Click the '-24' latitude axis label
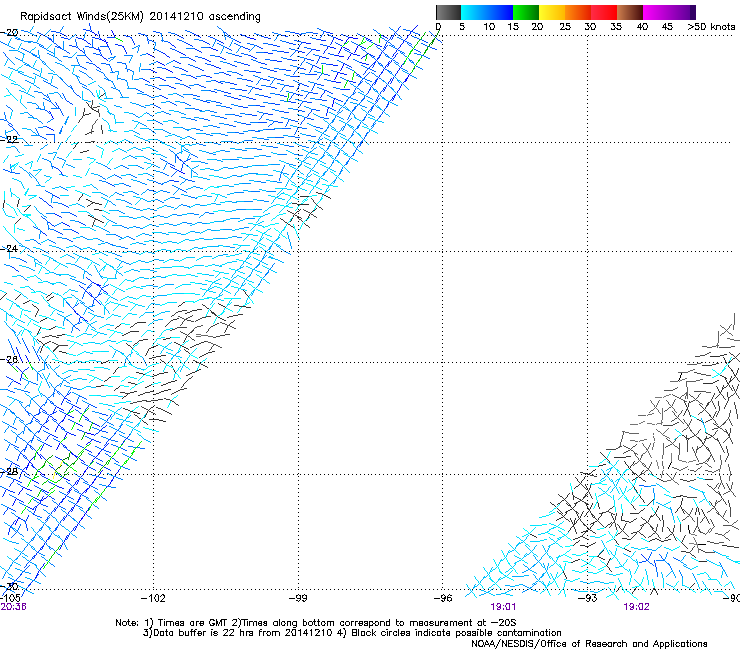Image resolution: width=740 pixels, height=650 pixels. click(9, 249)
